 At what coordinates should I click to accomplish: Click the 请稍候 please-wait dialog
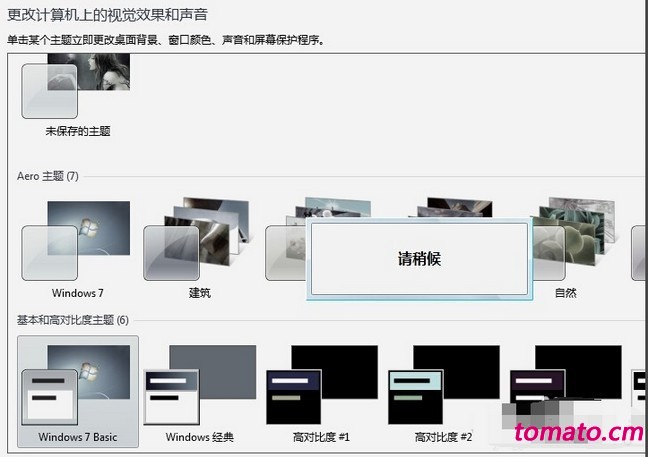click(x=419, y=259)
